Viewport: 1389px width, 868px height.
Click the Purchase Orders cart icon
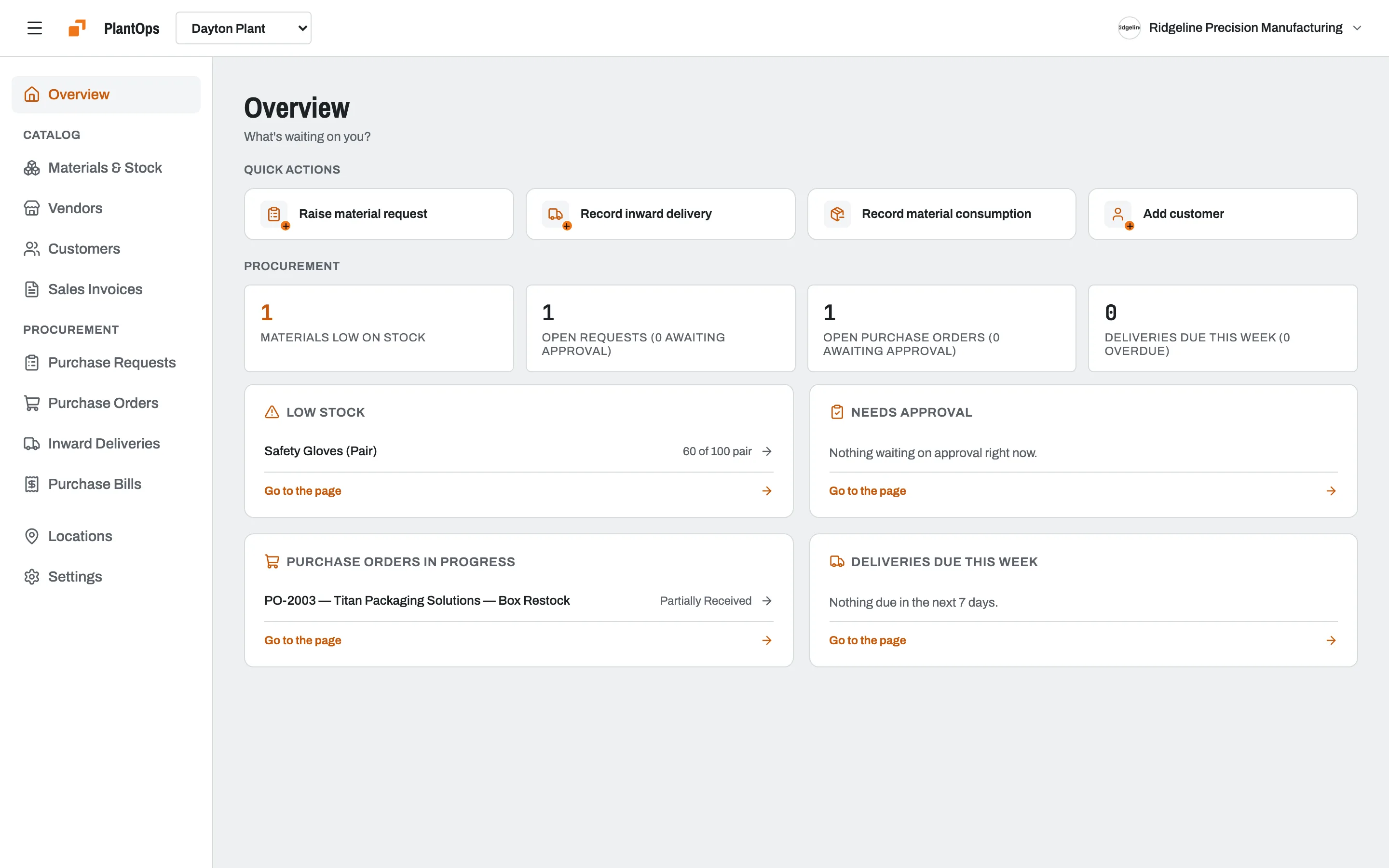(x=31, y=403)
